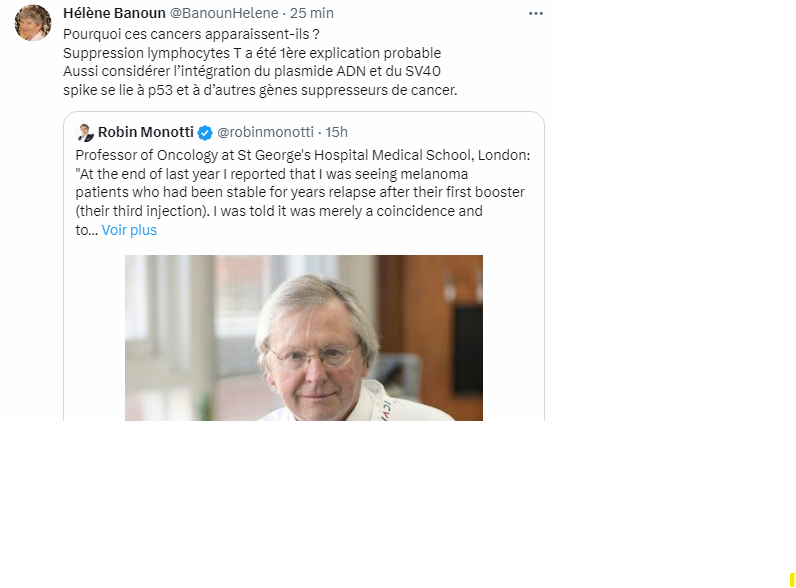Open the photo of the professor
The height and width of the screenshot is (588, 796).
point(303,338)
